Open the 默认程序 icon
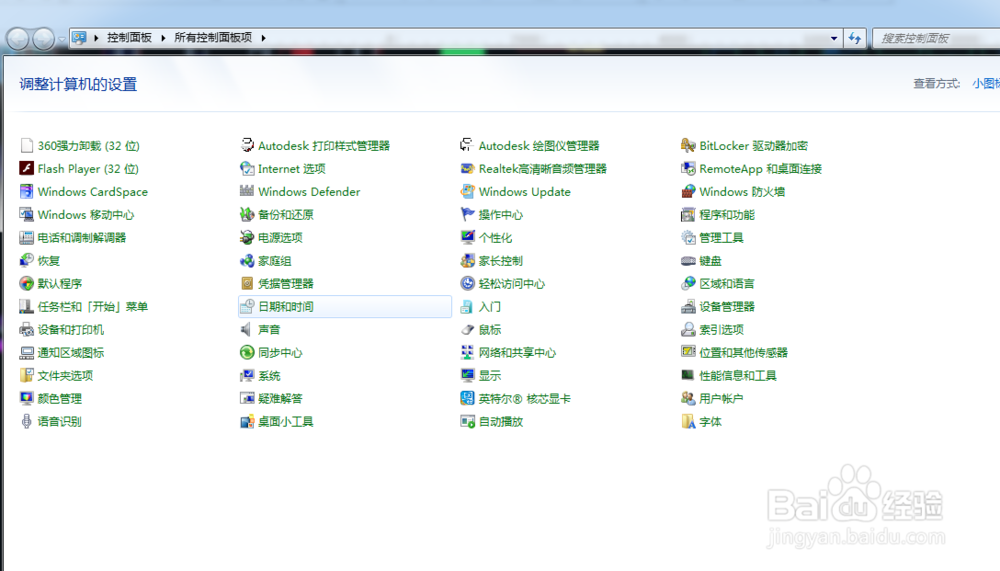Image resolution: width=1000 pixels, height=571 pixels. point(26,283)
